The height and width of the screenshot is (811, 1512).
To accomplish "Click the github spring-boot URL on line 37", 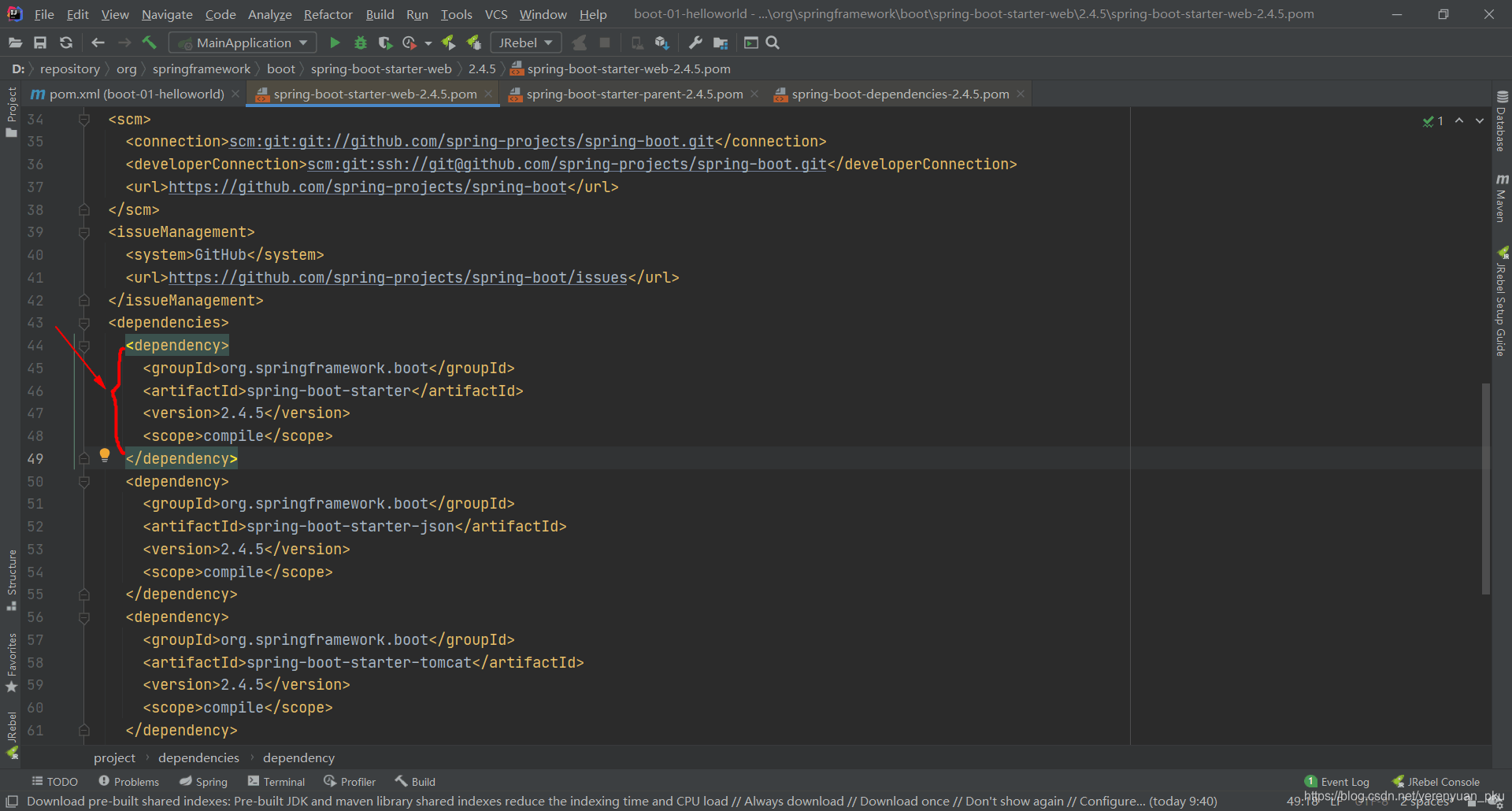I will 368,187.
